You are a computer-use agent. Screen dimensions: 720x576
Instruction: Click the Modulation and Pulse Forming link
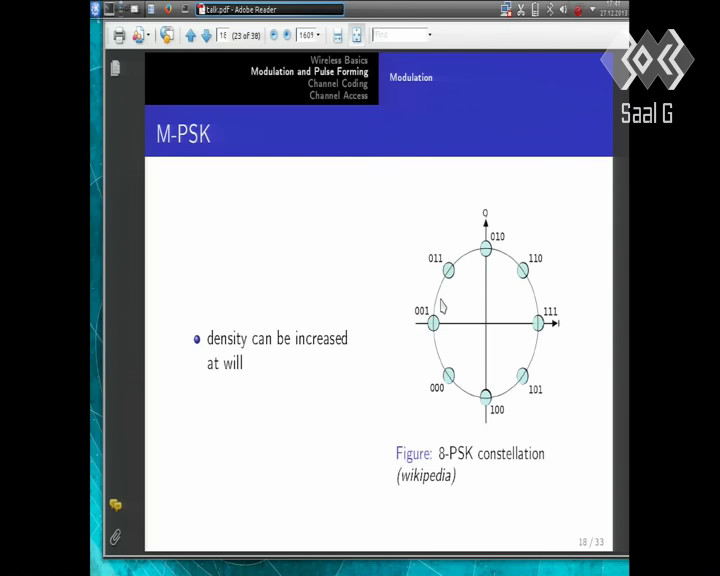[309, 72]
